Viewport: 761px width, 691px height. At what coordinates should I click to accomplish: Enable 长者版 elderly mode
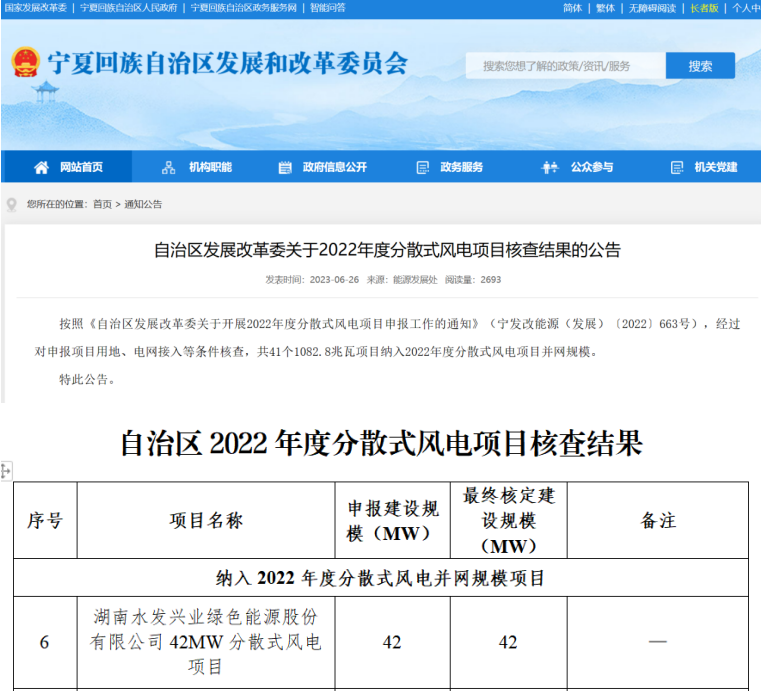[x=704, y=8]
